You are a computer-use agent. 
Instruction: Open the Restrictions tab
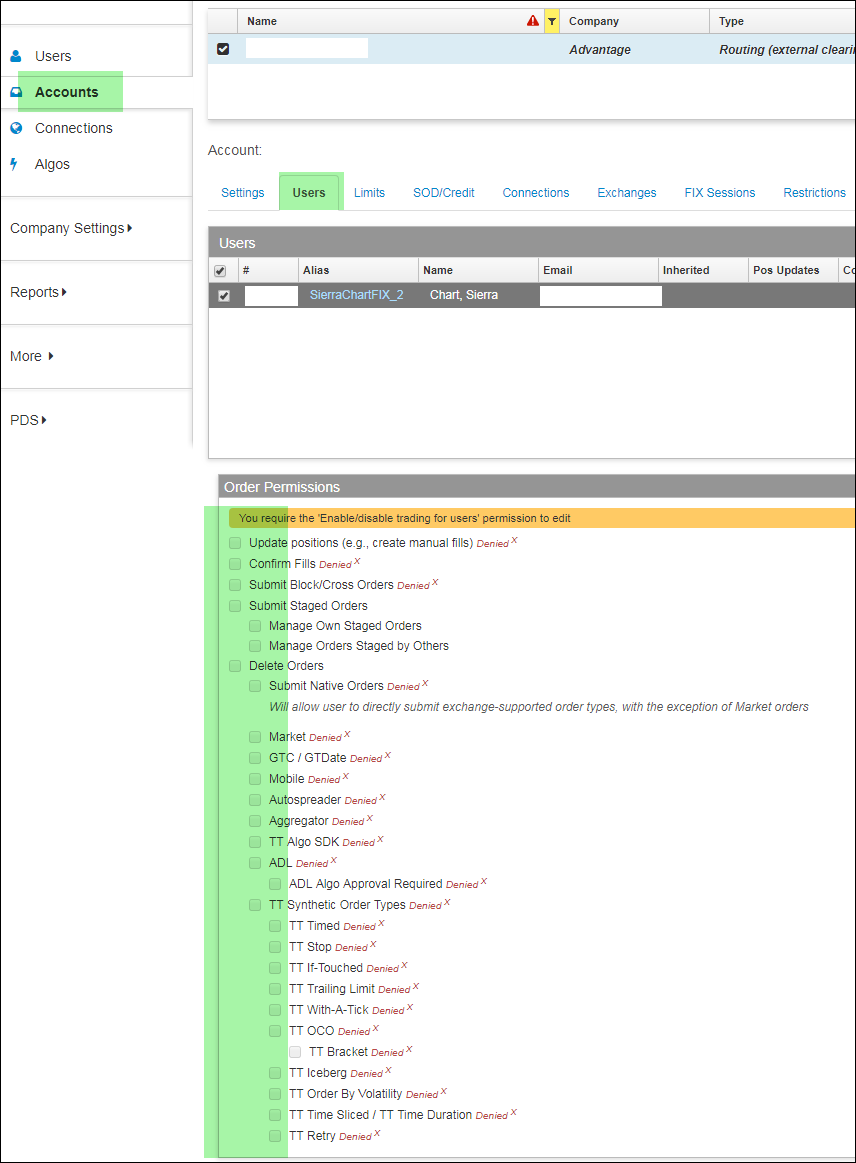click(x=814, y=193)
